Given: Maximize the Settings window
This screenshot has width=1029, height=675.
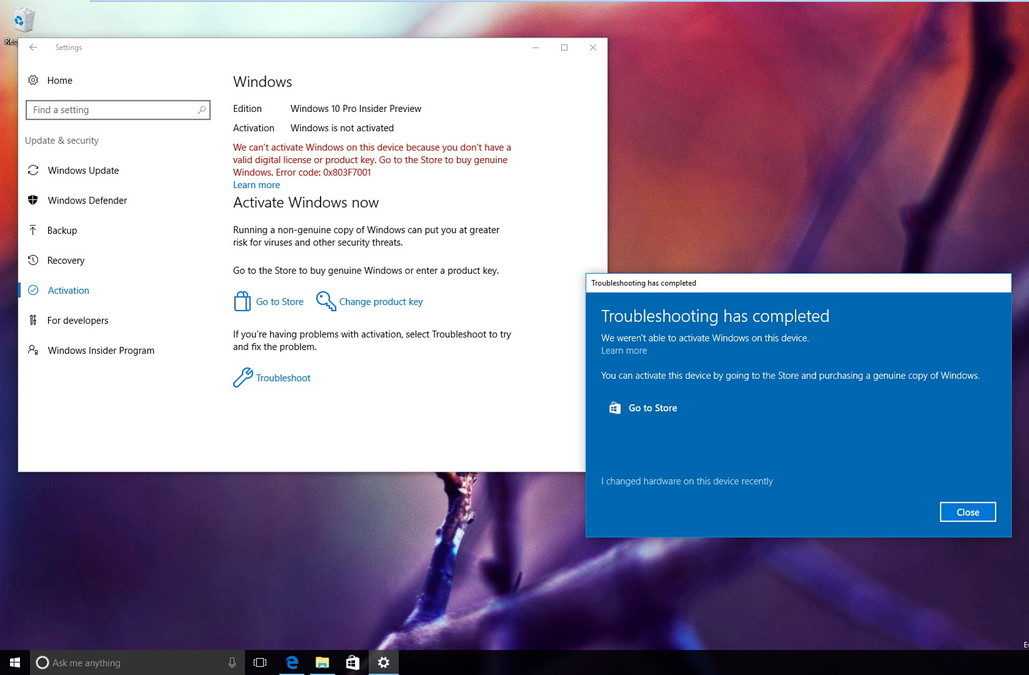Looking at the screenshot, I should coord(564,47).
